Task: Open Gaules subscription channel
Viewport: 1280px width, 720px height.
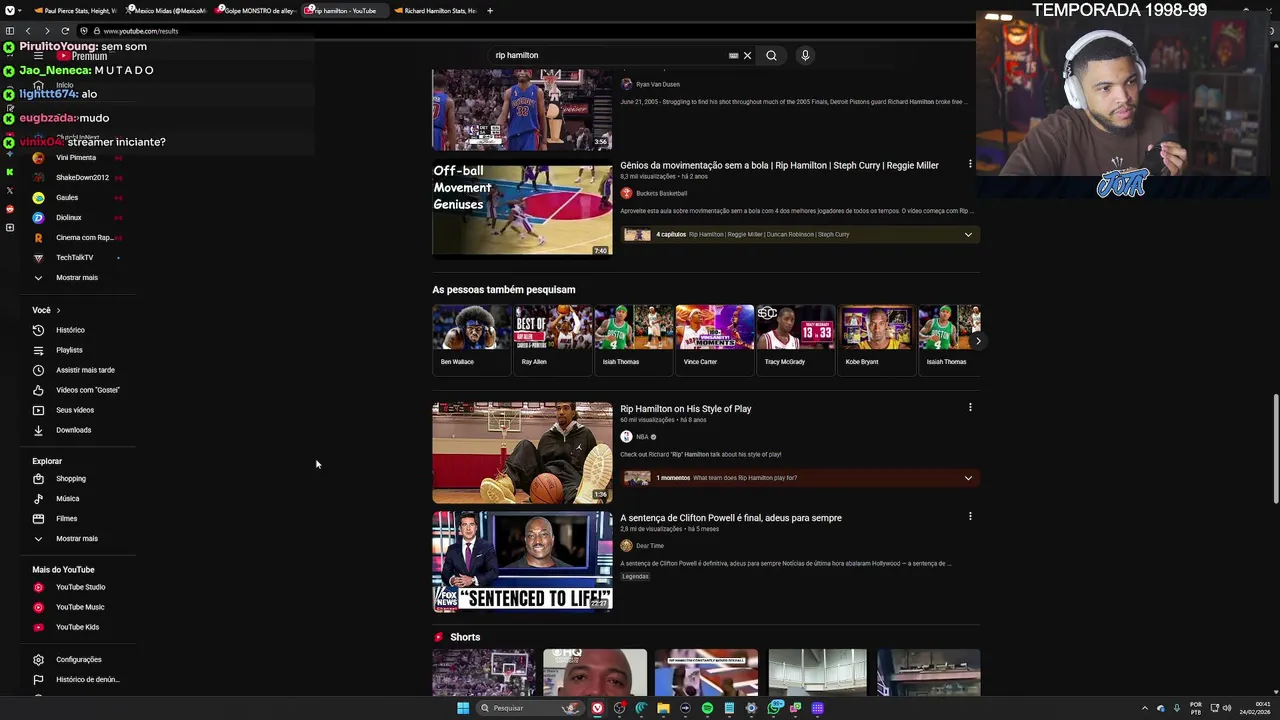Action: (x=66, y=198)
